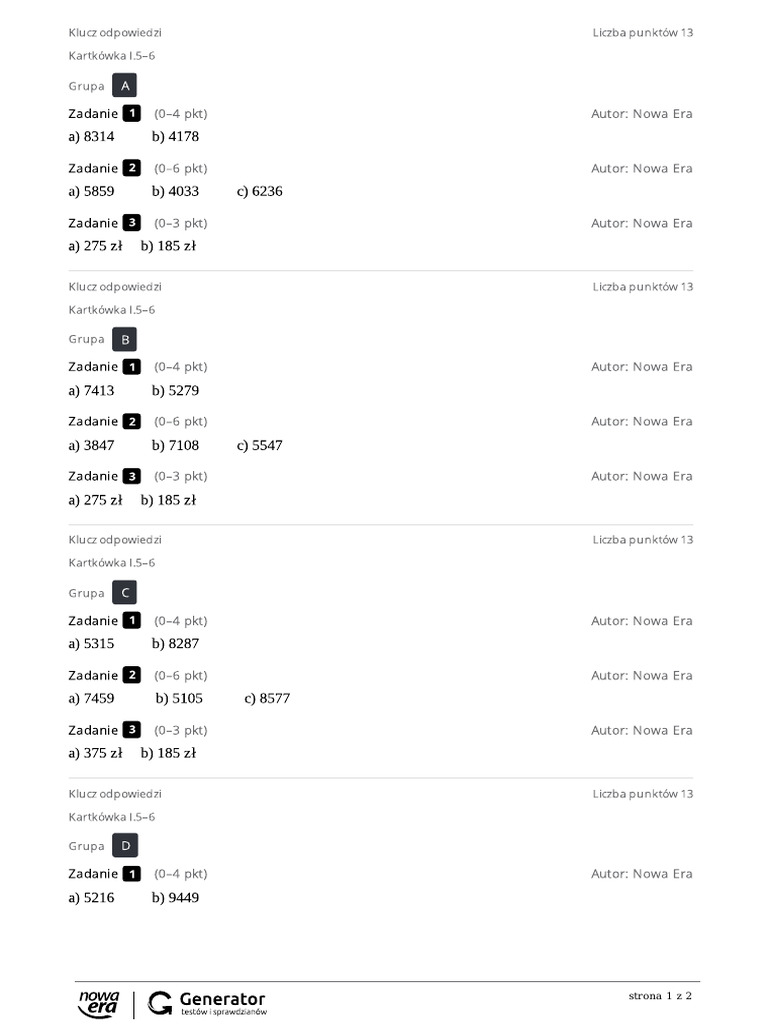Click answer 'c) 6236' in Grupa A
Viewport: 768px width, 1024px height.
[260, 191]
